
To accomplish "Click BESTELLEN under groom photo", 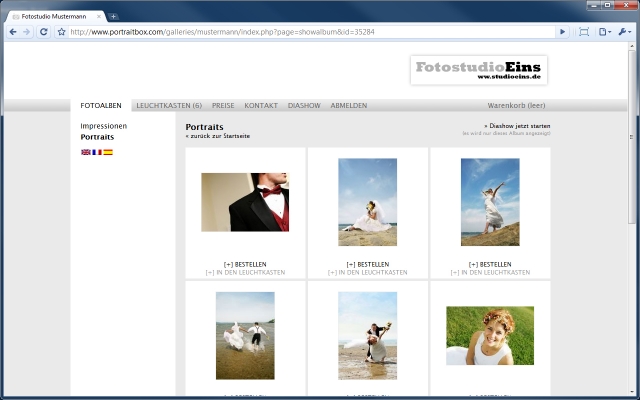I will (245, 264).
